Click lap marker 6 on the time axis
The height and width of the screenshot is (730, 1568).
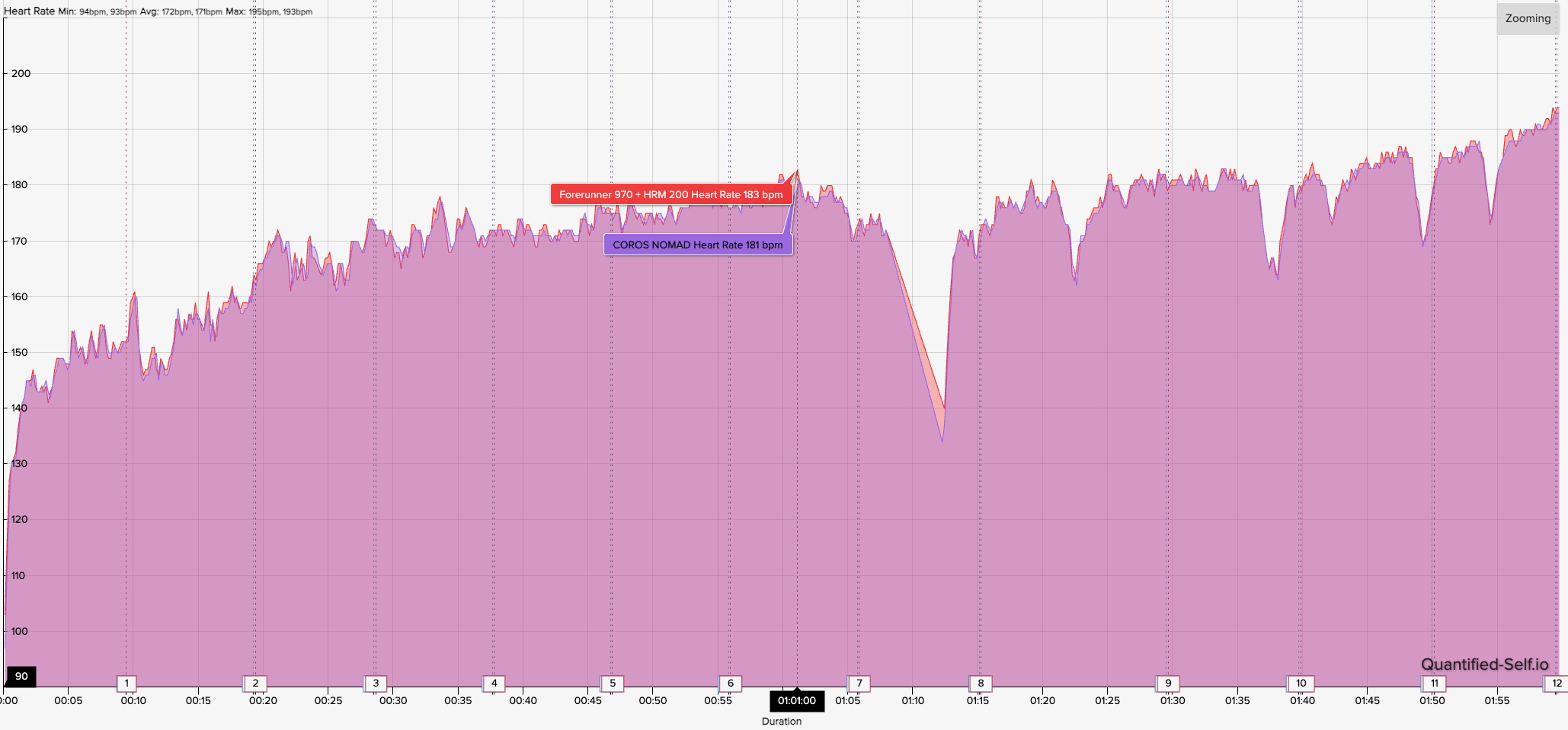pyautogui.click(x=731, y=684)
